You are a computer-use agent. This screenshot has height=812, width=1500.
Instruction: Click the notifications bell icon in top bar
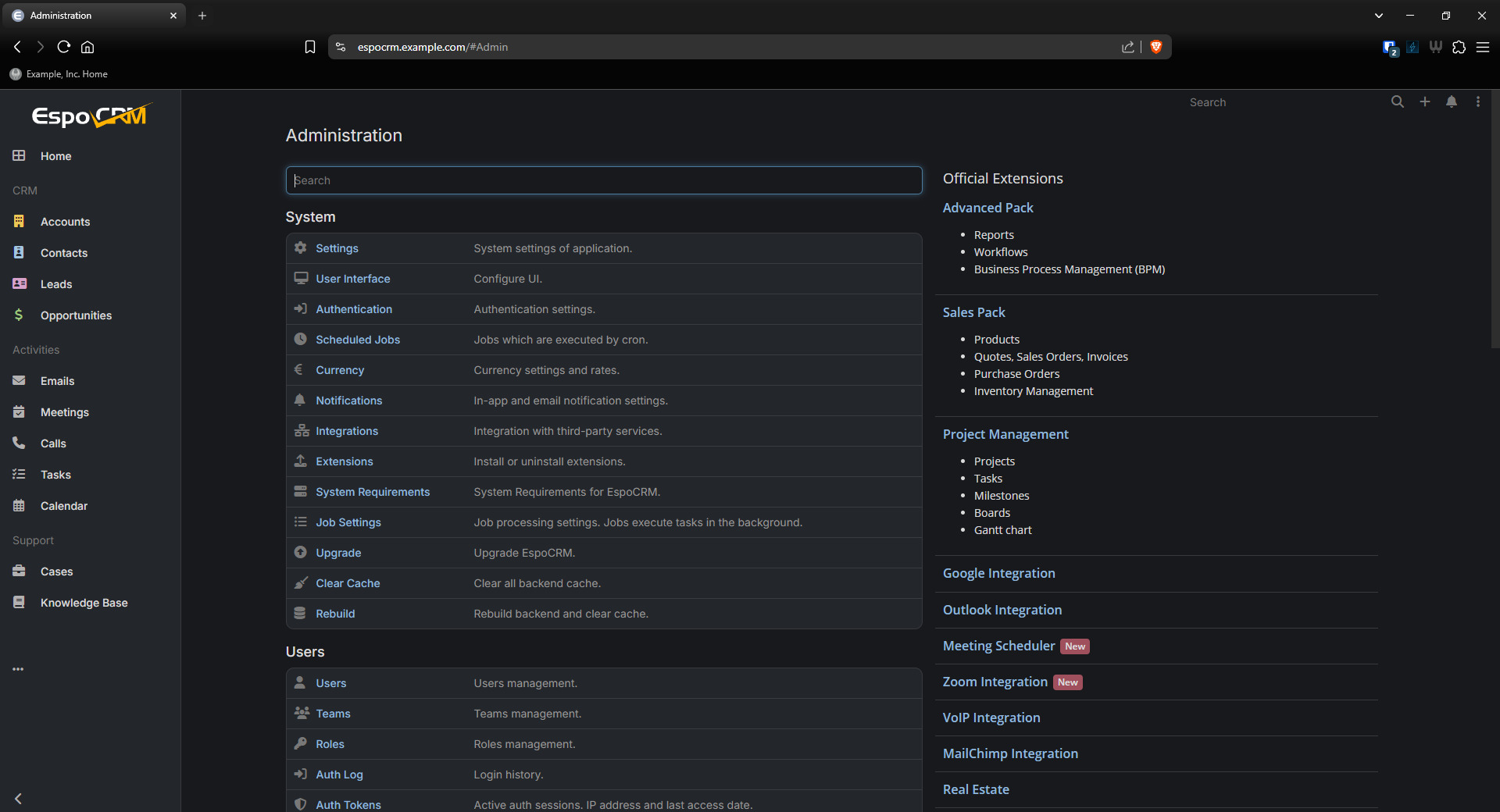tap(1451, 102)
